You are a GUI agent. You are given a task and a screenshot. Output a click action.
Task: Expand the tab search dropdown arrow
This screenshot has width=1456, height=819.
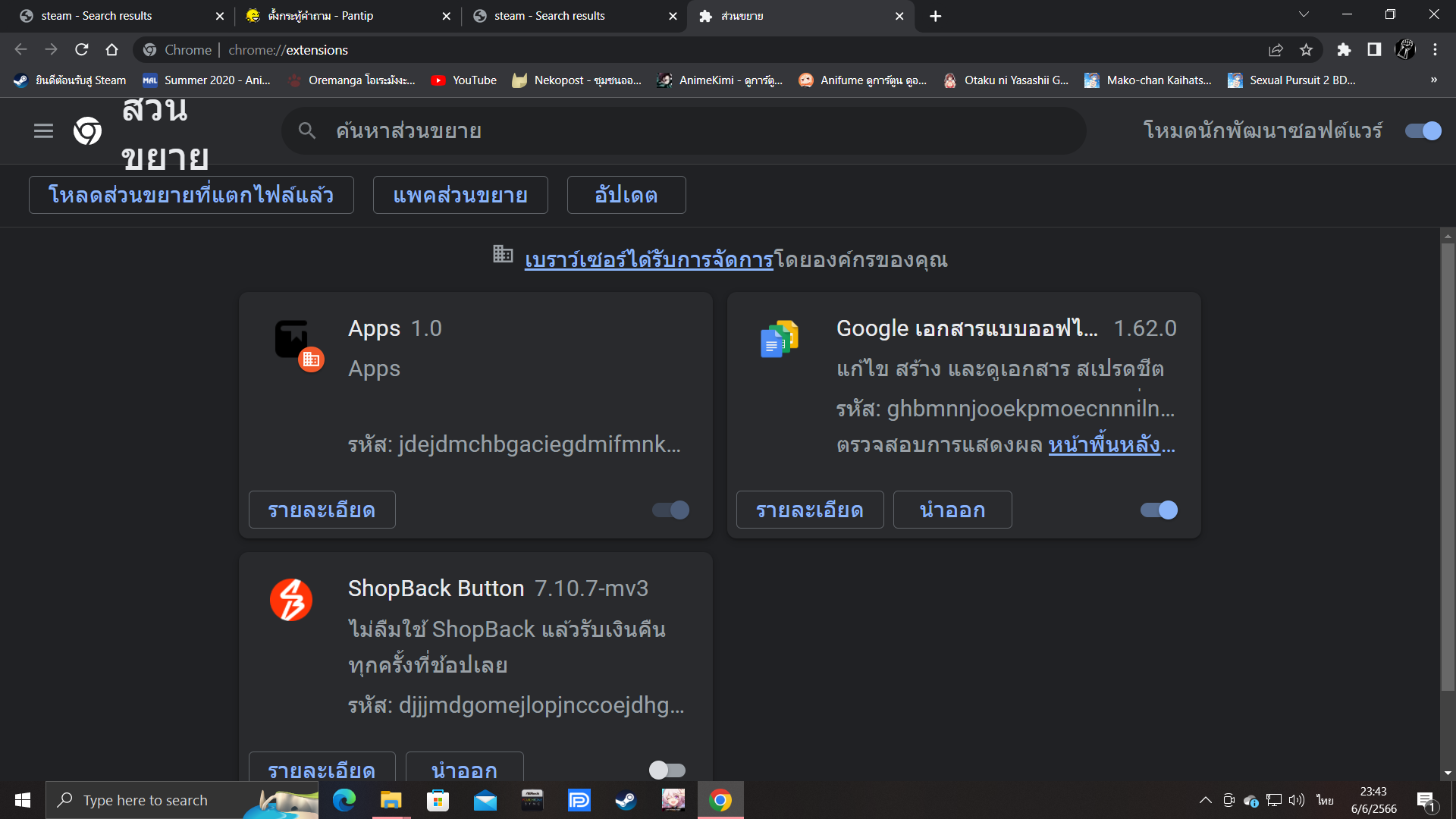(x=1304, y=15)
